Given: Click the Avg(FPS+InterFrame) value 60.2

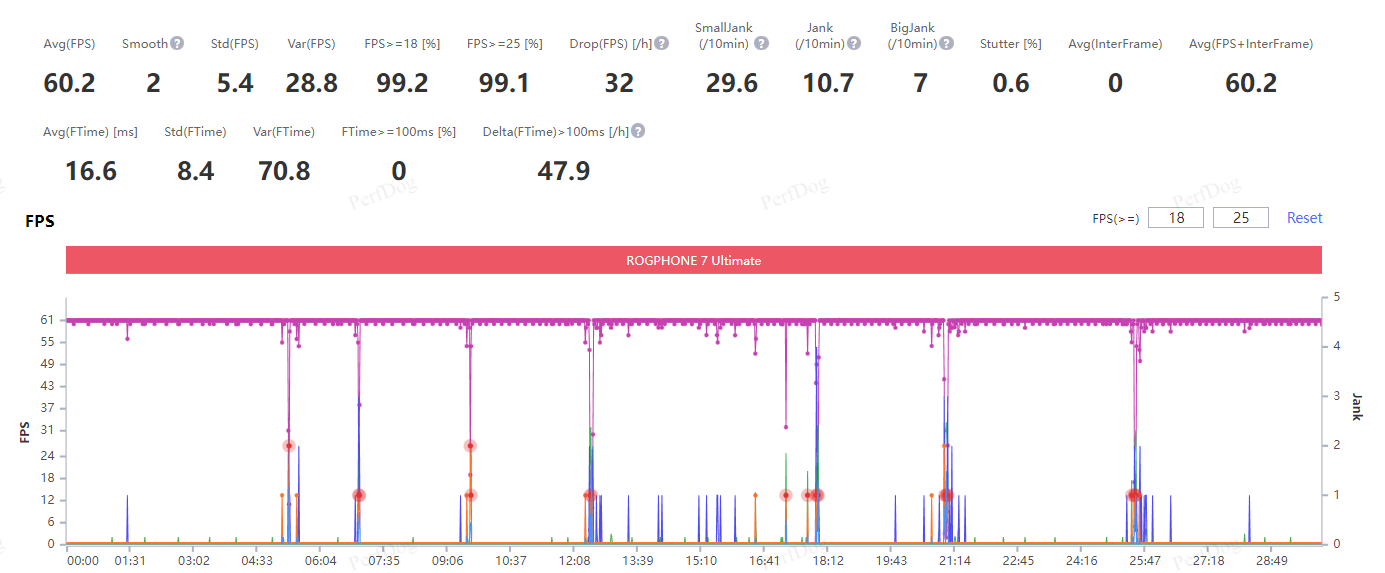Looking at the screenshot, I should pos(1251,83).
